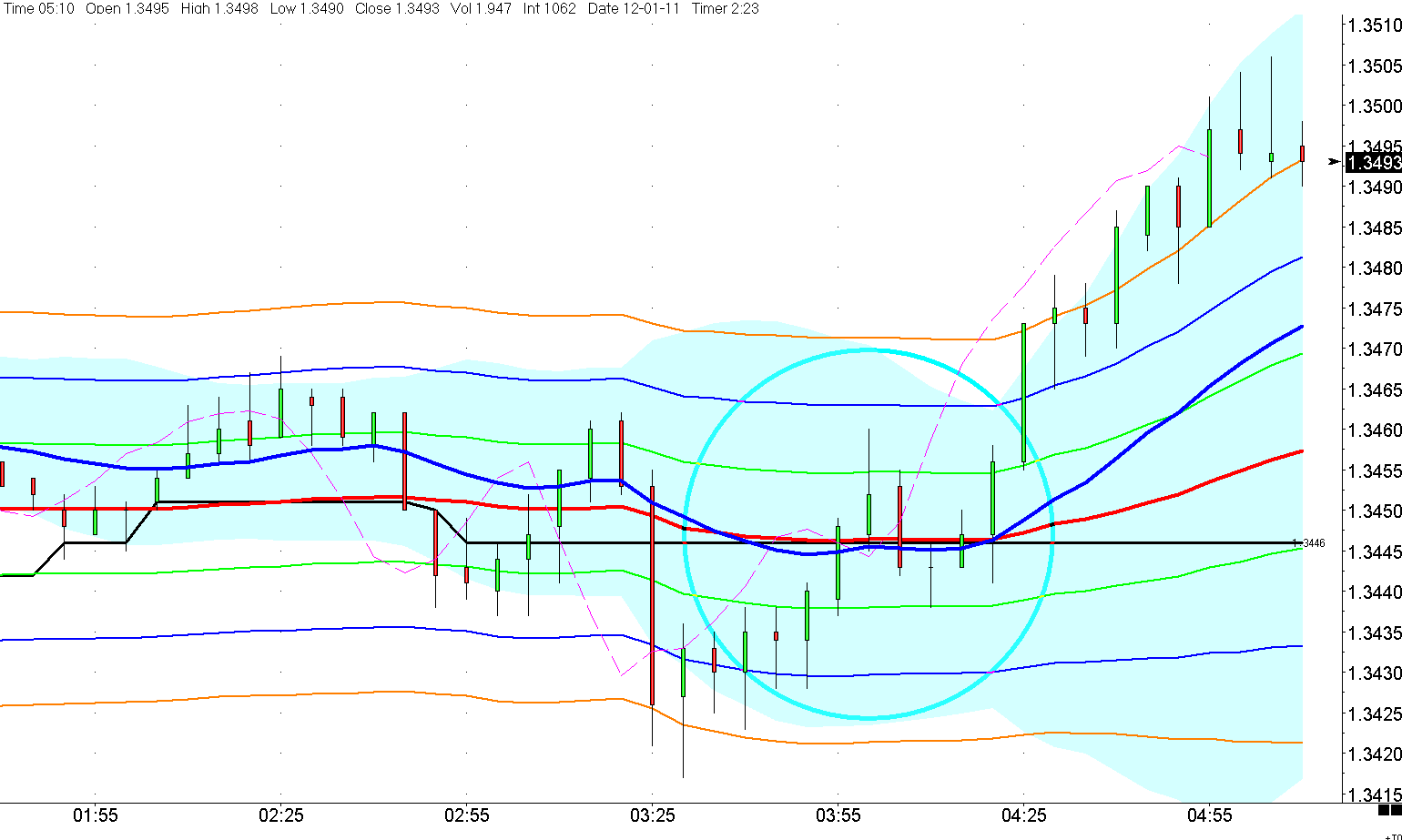Click the 02:55 time axis label
The height and width of the screenshot is (840, 1402).
467,815
